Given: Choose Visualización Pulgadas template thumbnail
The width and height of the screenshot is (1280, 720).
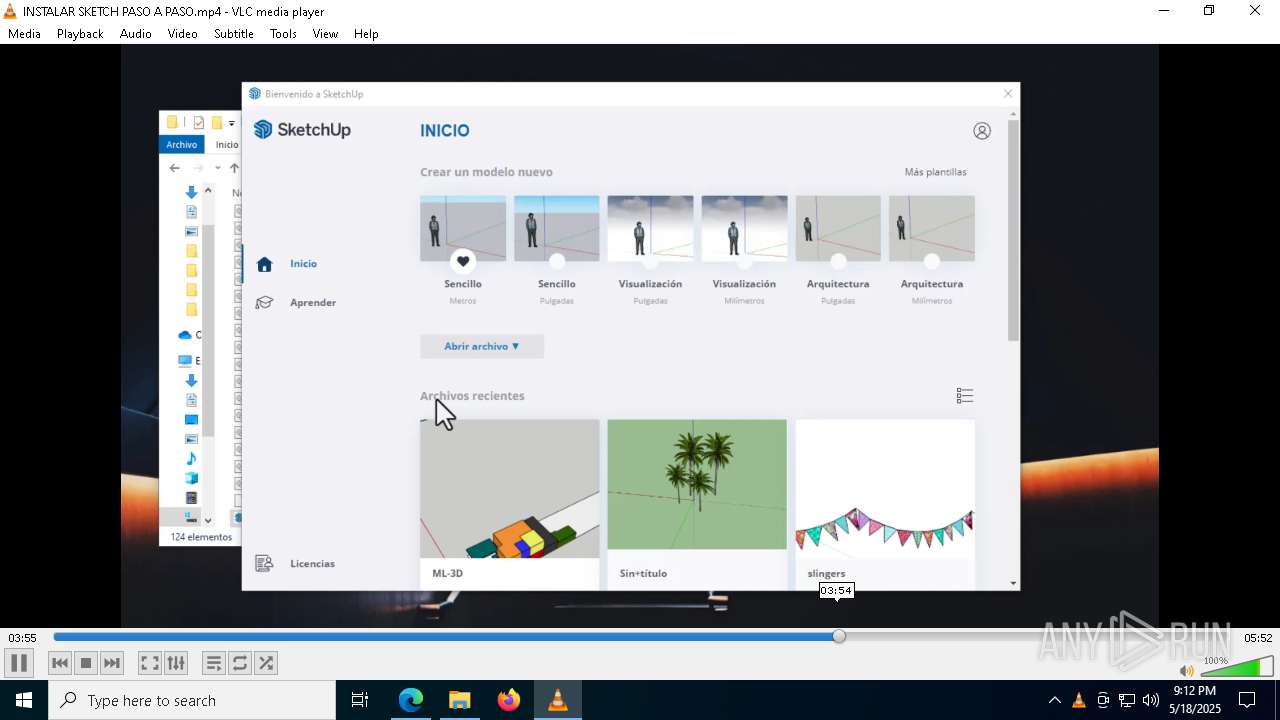Looking at the screenshot, I should [x=650, y=228].
